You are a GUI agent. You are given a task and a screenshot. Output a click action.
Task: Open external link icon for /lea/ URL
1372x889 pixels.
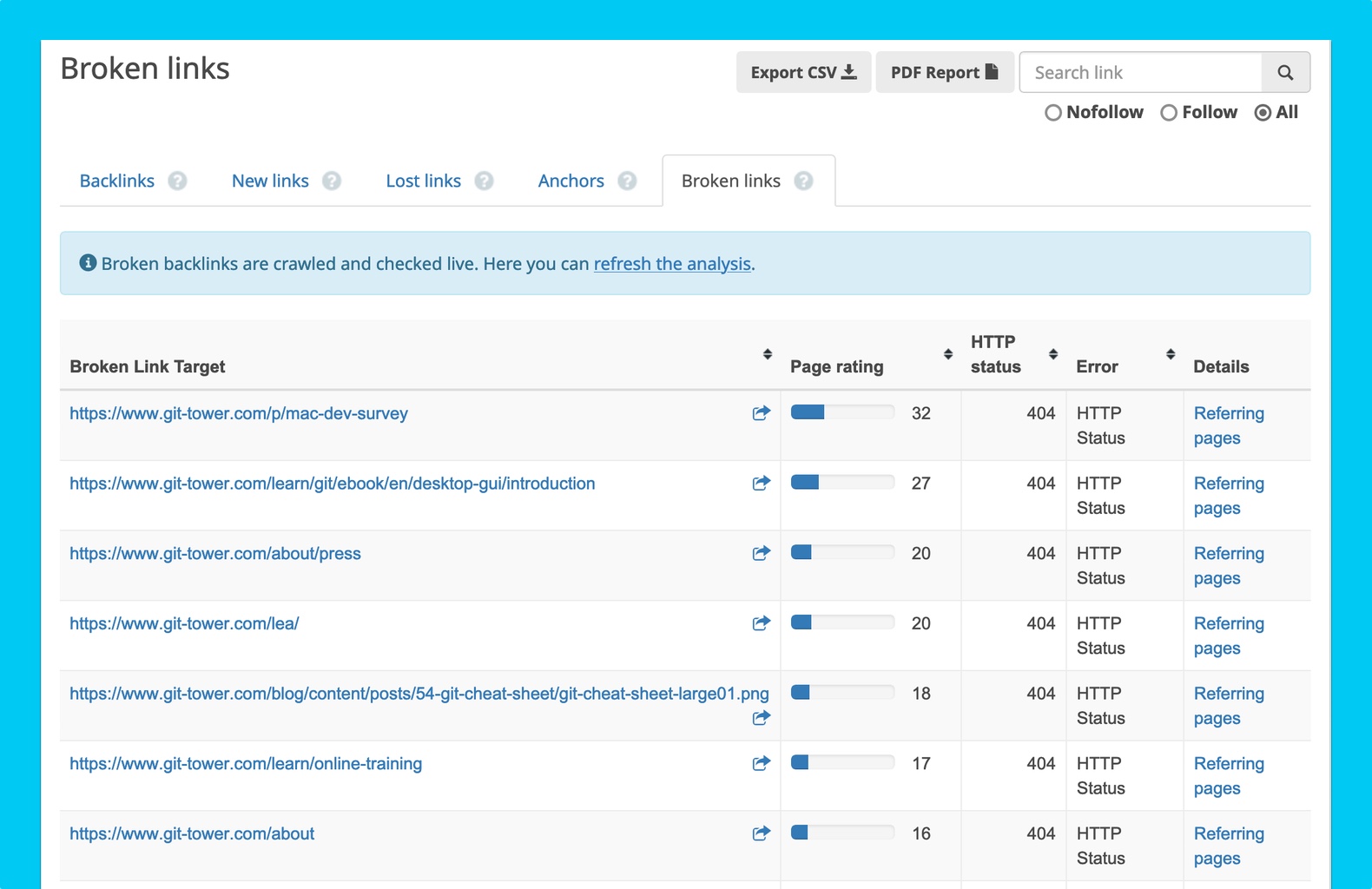coord(761,623)
